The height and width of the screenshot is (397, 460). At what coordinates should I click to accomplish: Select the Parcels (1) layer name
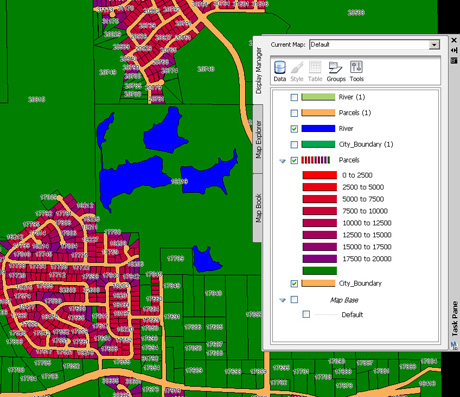[355, 113]
